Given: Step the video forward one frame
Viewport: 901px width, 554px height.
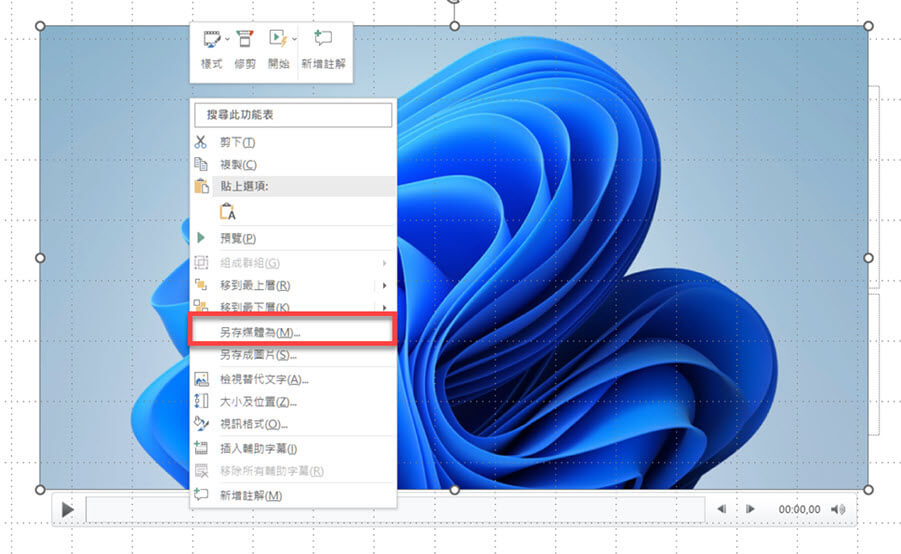Looking at the screenshot, I should pyautogui.click(x=750, y=509).
